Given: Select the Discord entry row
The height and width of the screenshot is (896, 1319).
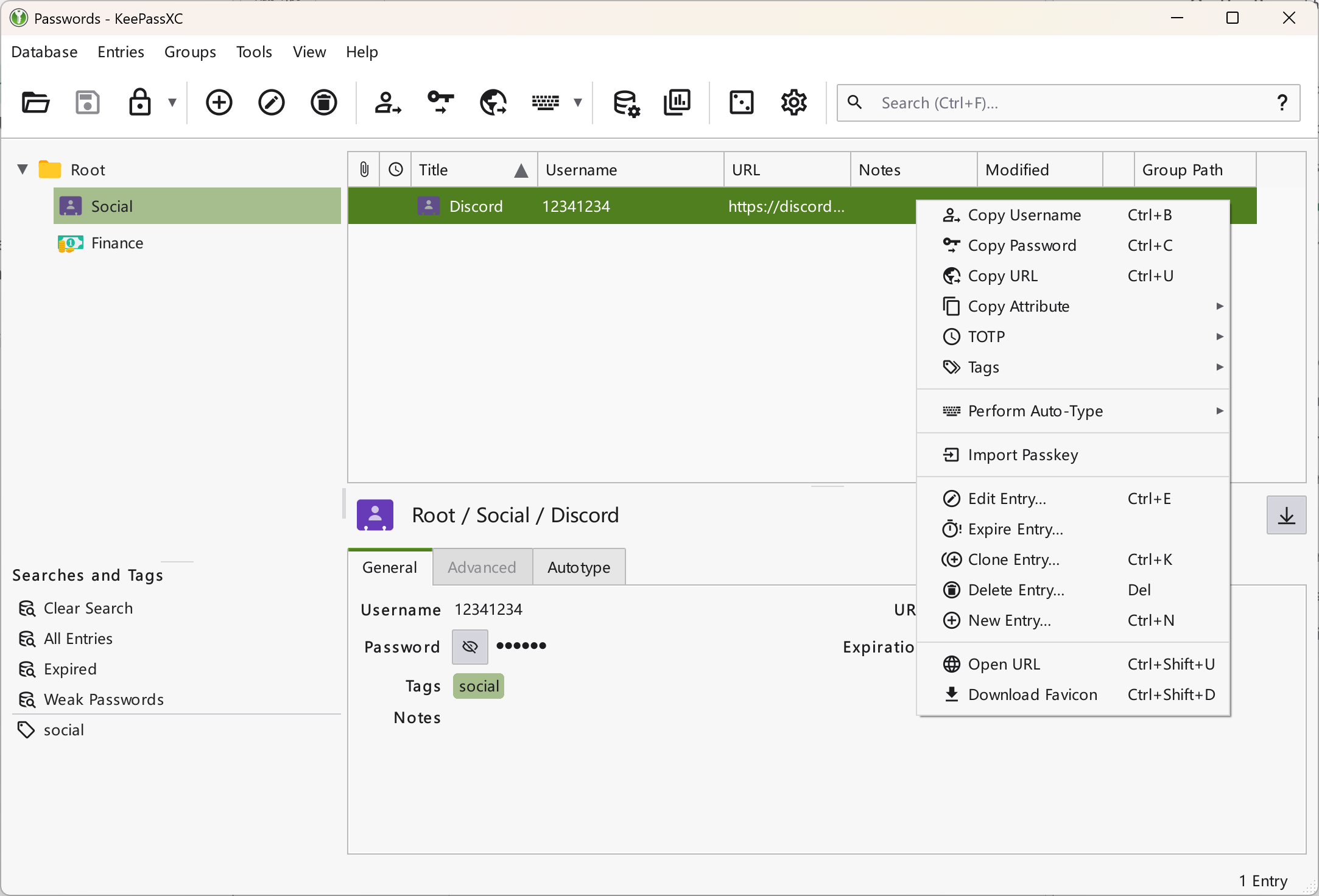Looking at the screenshot, I should click(x=631, y=206).
